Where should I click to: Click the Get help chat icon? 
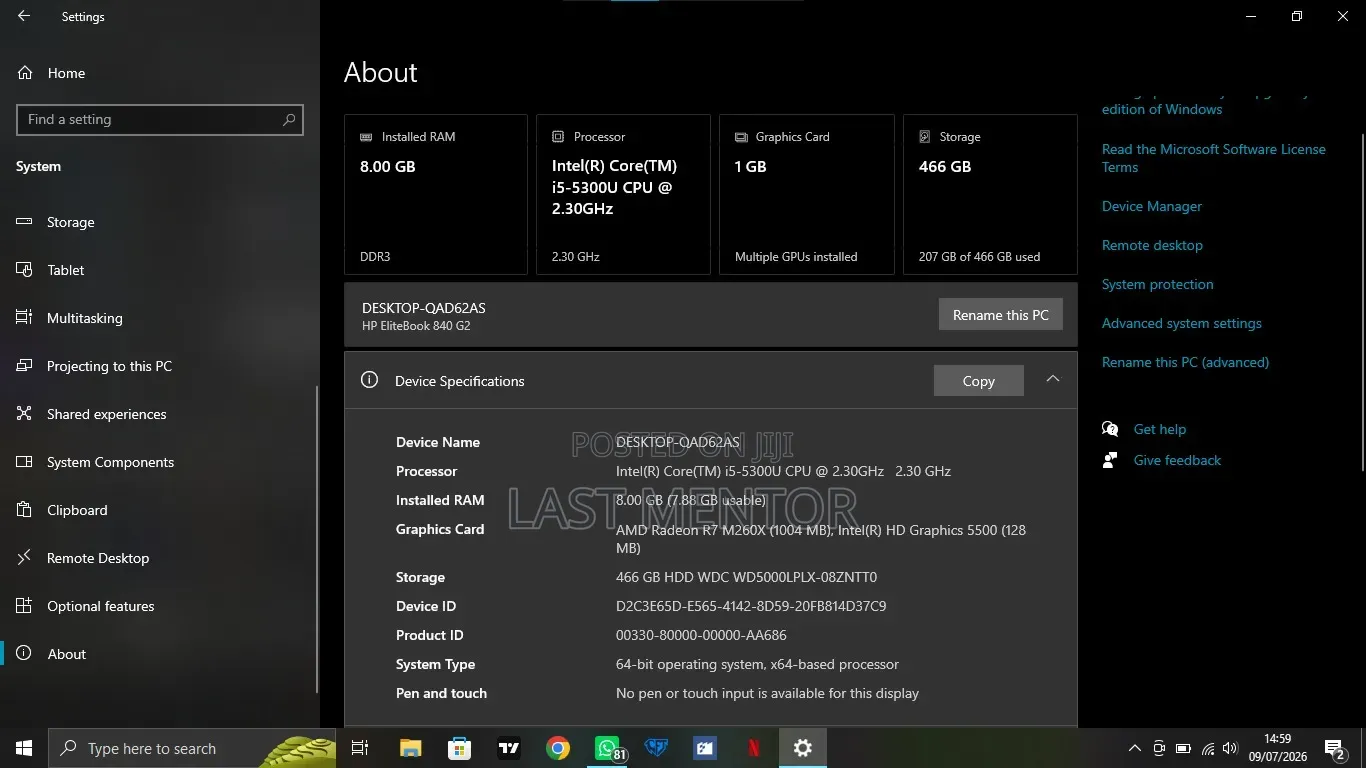1110,429
